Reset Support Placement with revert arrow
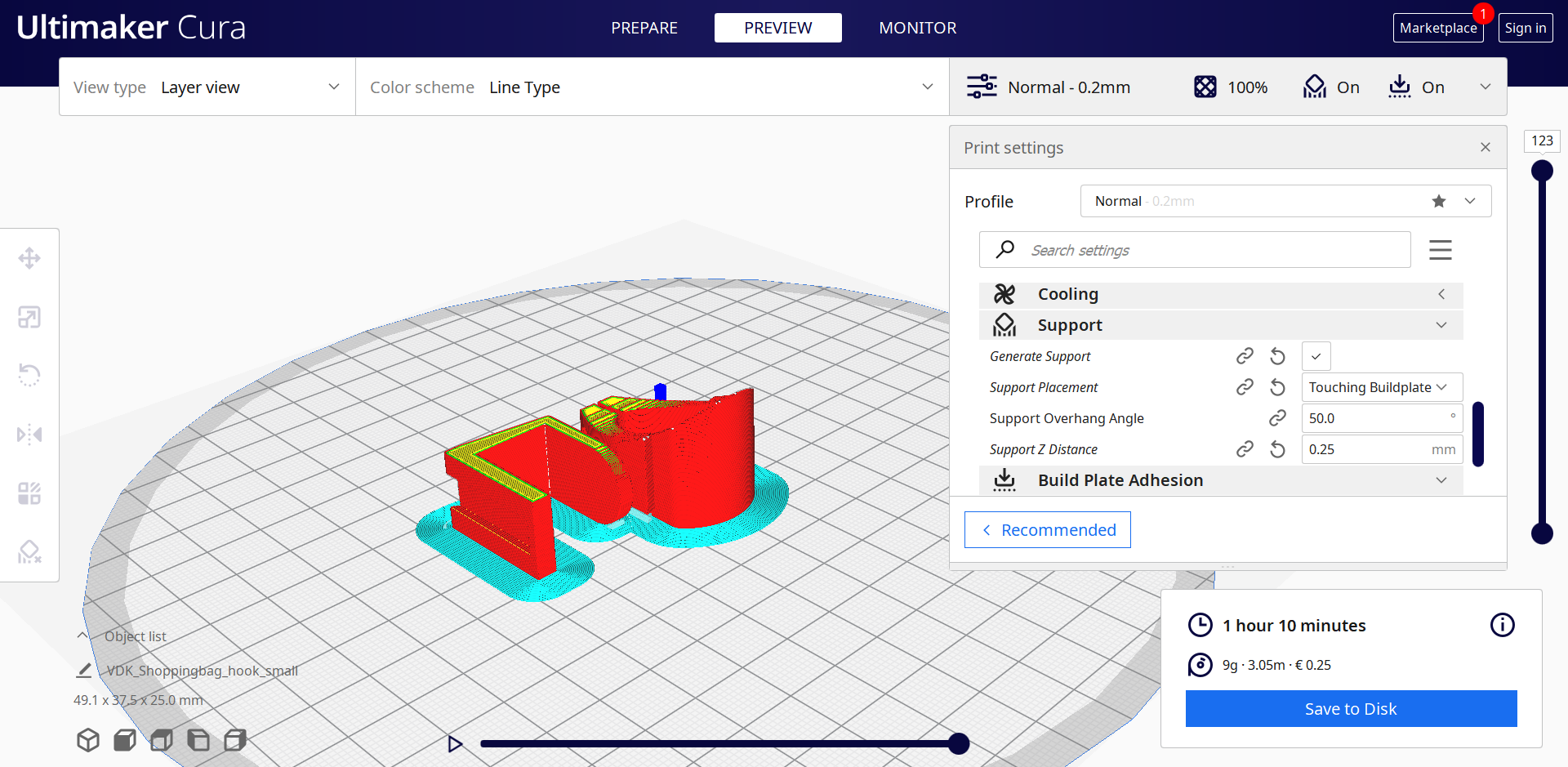The width and height of the screenshot is (1568, 767). pyautogui.click(x=1278, y=387)
